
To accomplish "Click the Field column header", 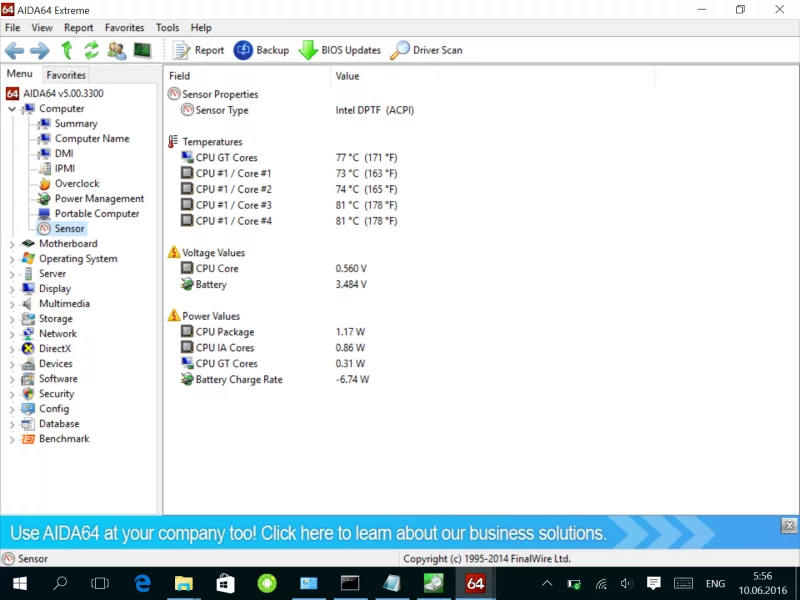I will coord(247,76).
